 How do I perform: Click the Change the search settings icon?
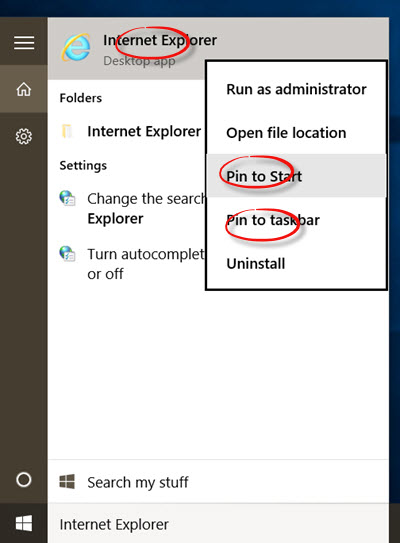coord(67,198)
